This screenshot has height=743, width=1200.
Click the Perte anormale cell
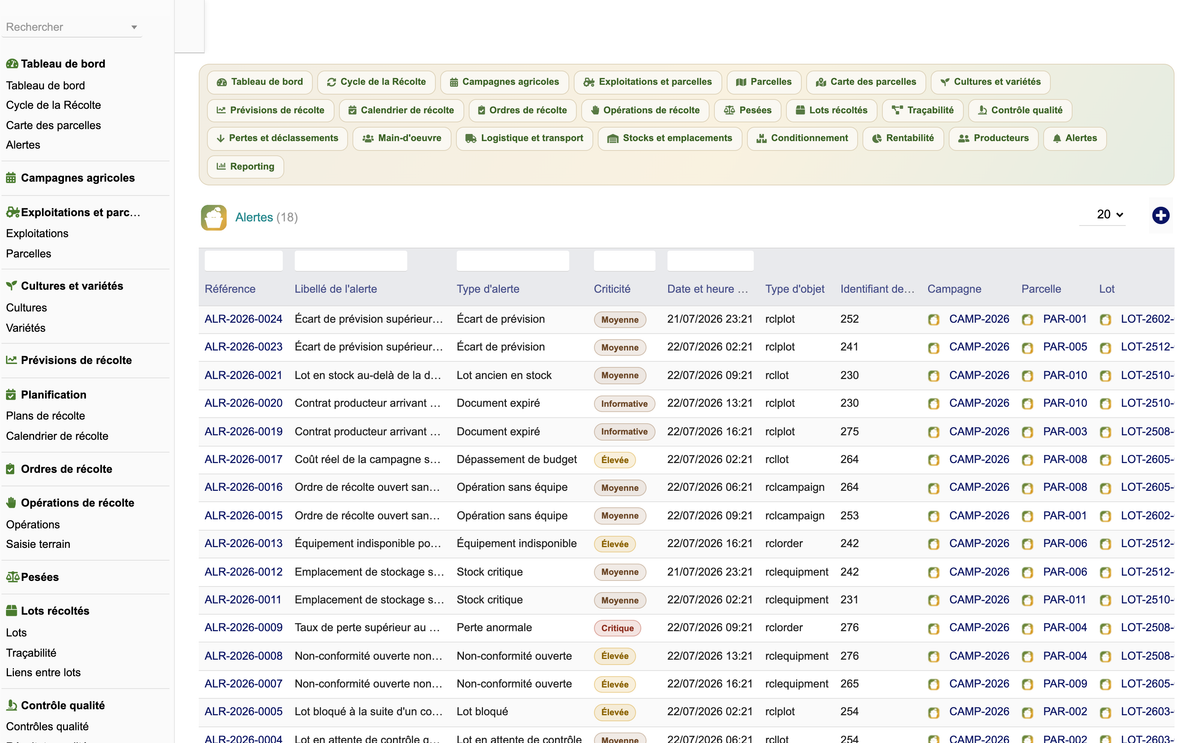click(494, 628)
